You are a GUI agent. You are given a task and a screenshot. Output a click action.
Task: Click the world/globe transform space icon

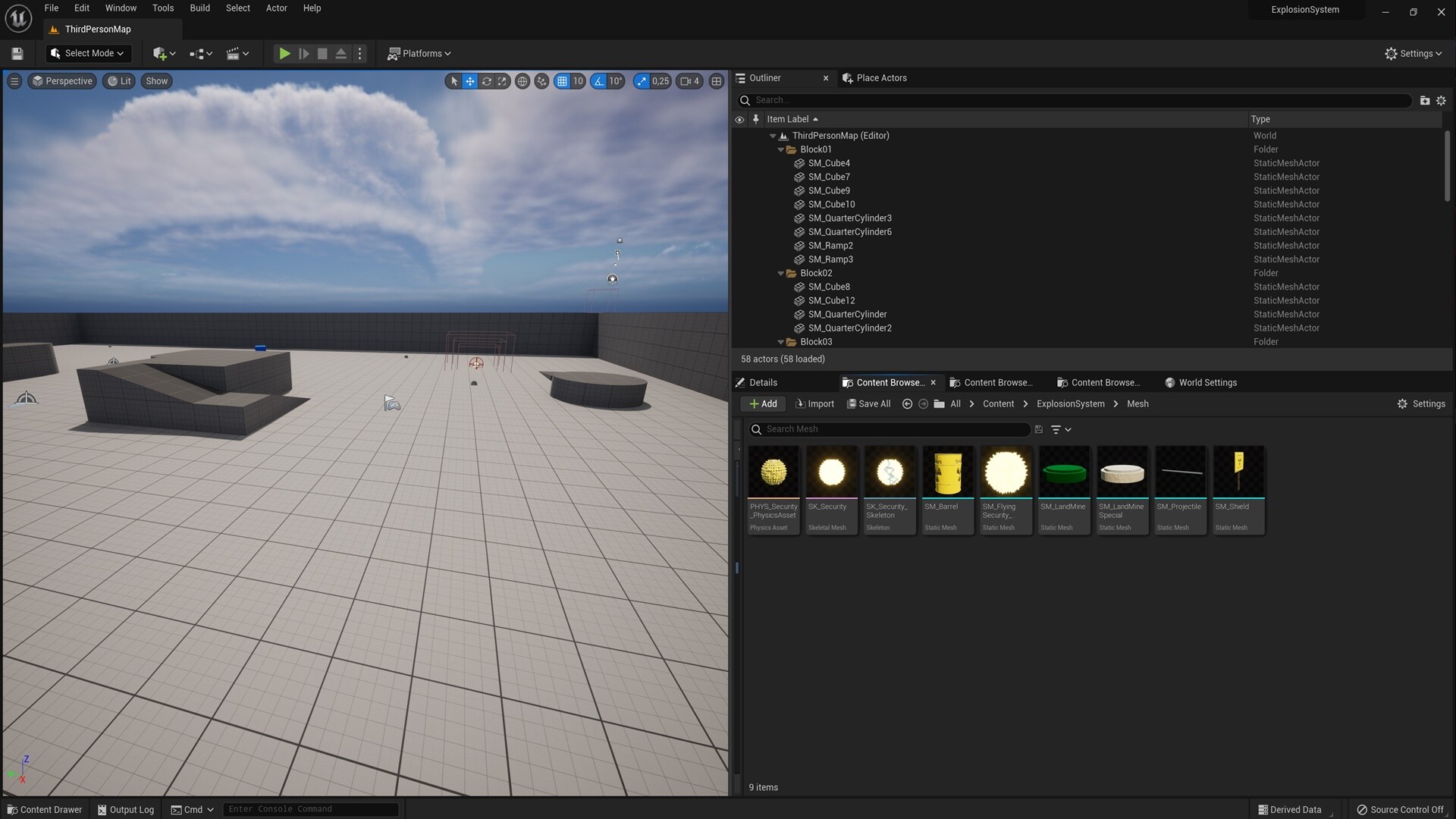[522, 81]
